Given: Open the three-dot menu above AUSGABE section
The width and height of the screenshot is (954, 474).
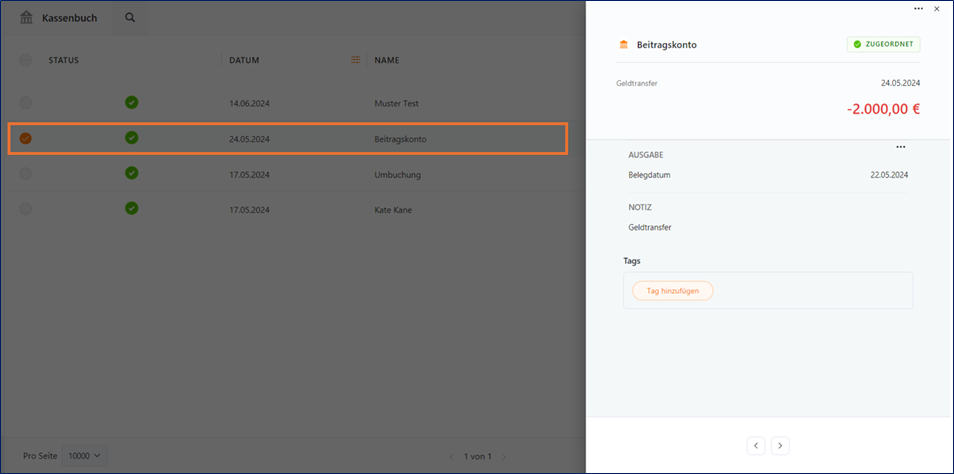Looking at the screenshot, I should pos(900,147).
